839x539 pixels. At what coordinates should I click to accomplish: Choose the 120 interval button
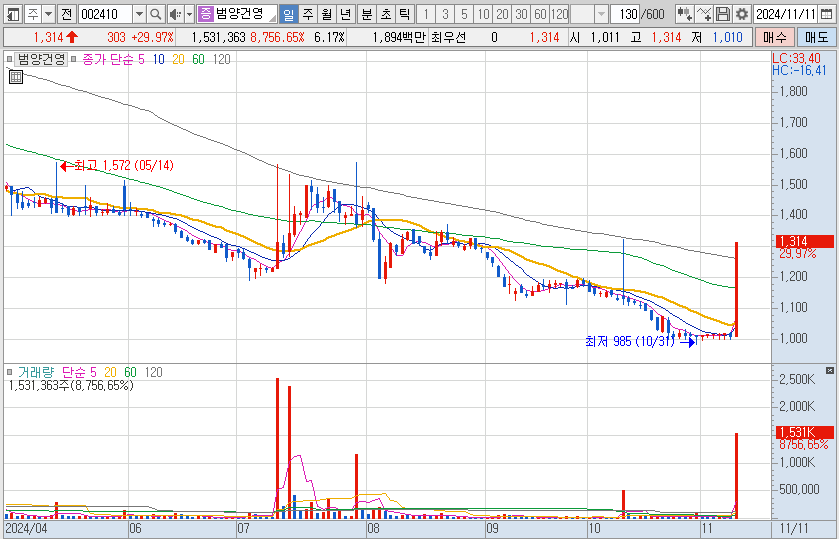tap(560, 14)
